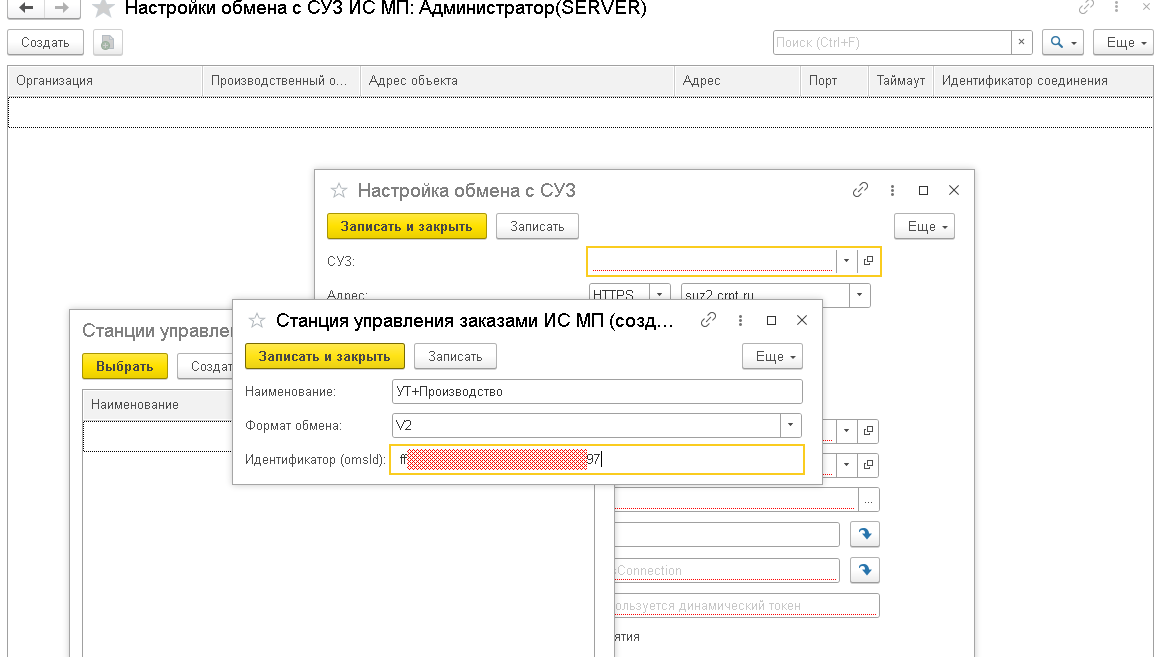Open kebab menu in Станция управления заказами dialog

click(740, 321)
